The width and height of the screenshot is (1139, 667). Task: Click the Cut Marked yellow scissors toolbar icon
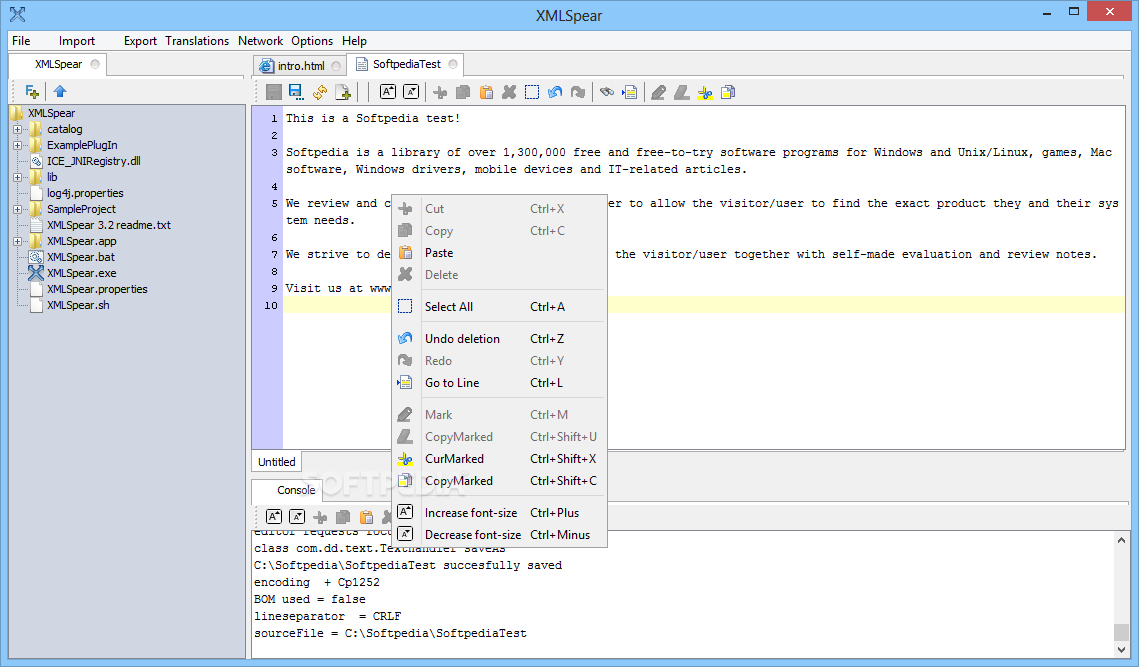705,92
